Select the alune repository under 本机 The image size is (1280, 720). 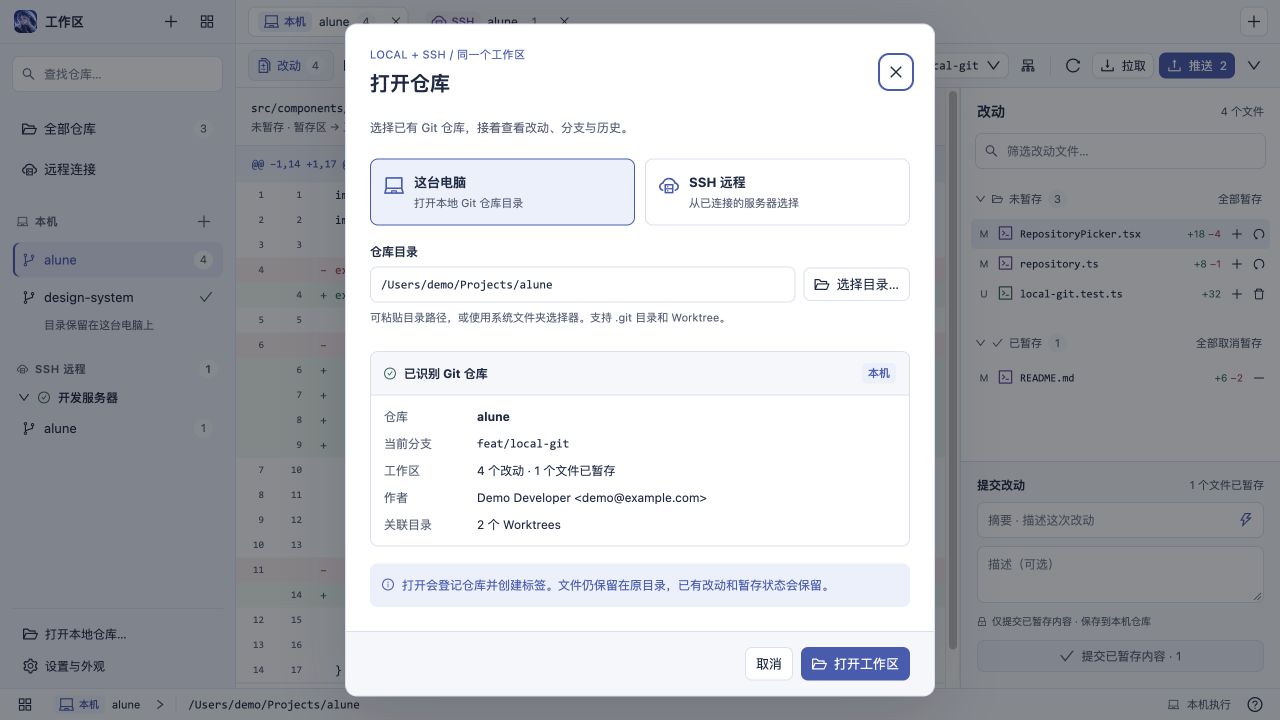(117, 260)
